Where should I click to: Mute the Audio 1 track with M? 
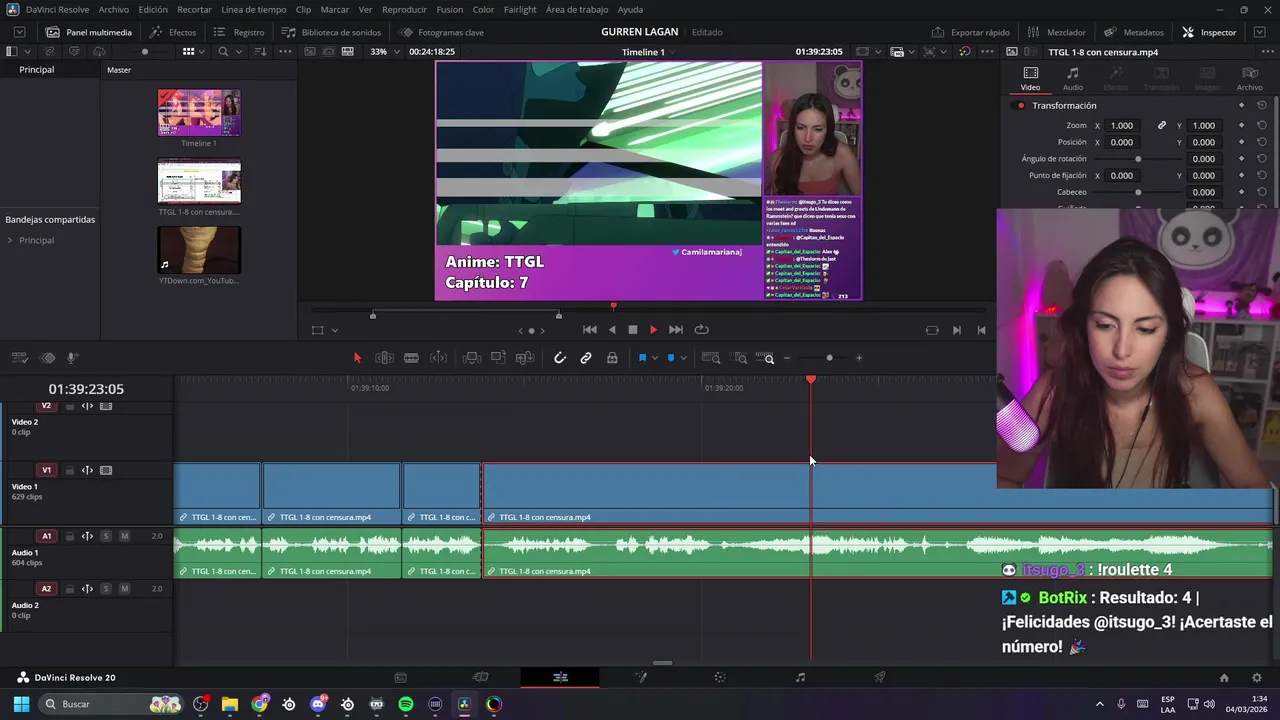click(124, 536)
